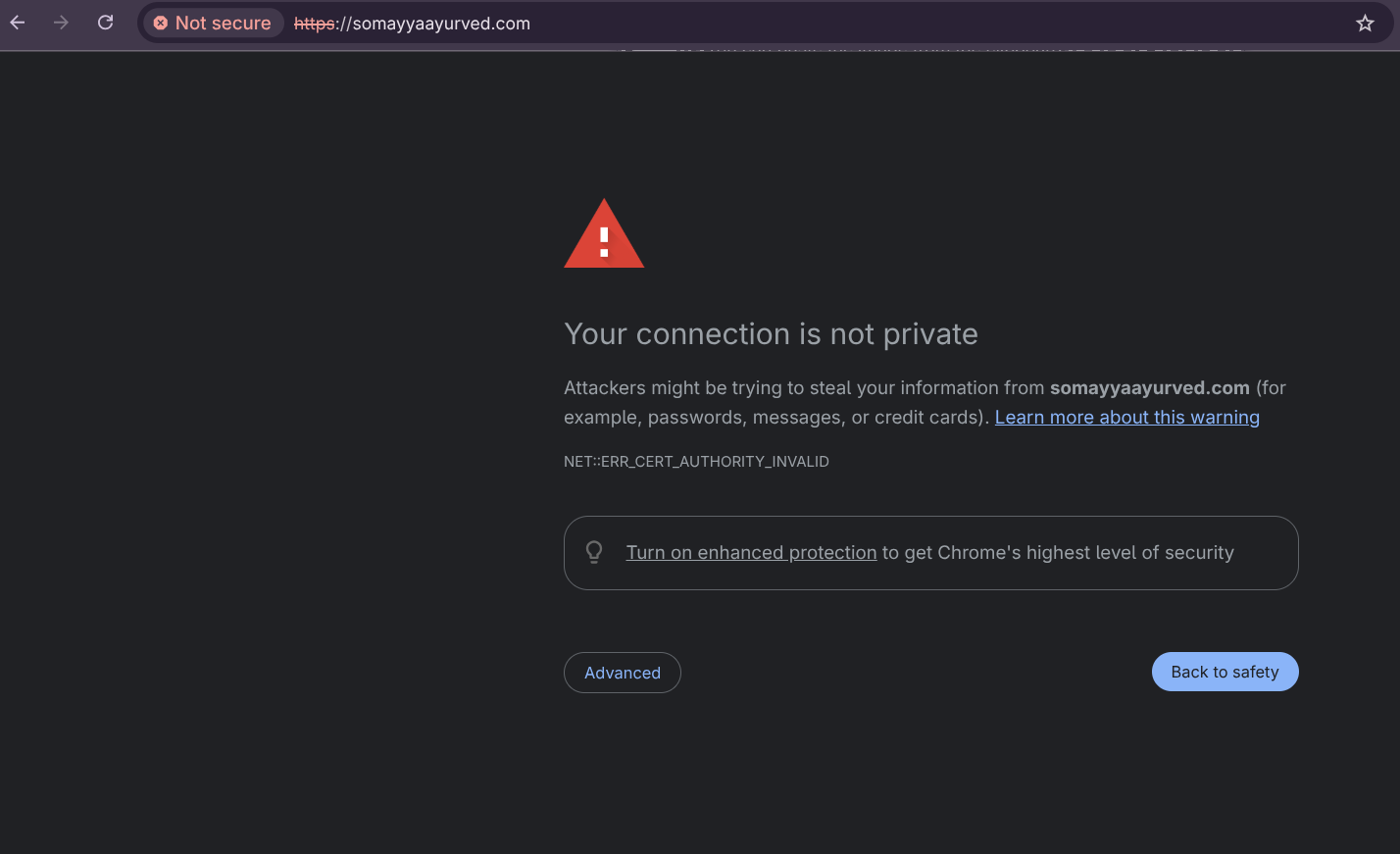The image size is (1400, 854).
Task: Click the NET::ERR_CERT_AUTHORITY_INVALID error code
Action: (x=696, y=461)
